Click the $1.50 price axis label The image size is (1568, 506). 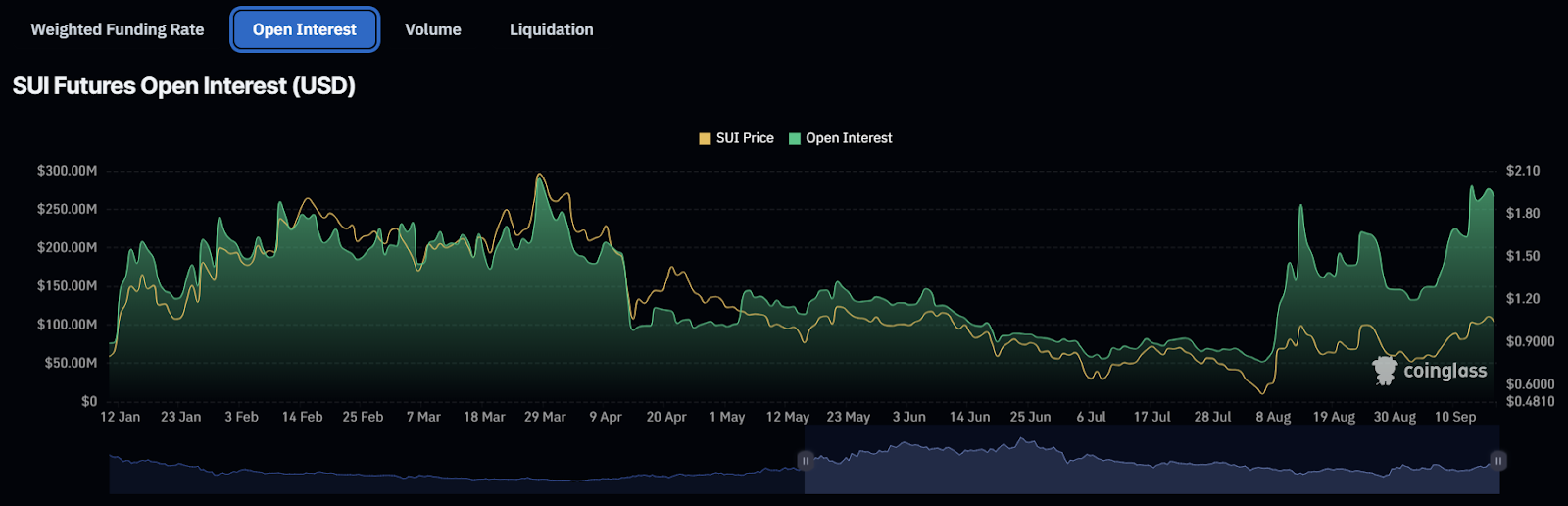click(x=1523, y=256)
